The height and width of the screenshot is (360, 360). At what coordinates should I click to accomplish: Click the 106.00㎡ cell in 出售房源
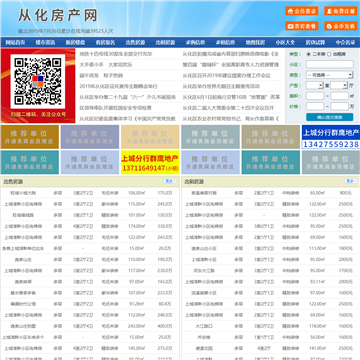point(137,193)
